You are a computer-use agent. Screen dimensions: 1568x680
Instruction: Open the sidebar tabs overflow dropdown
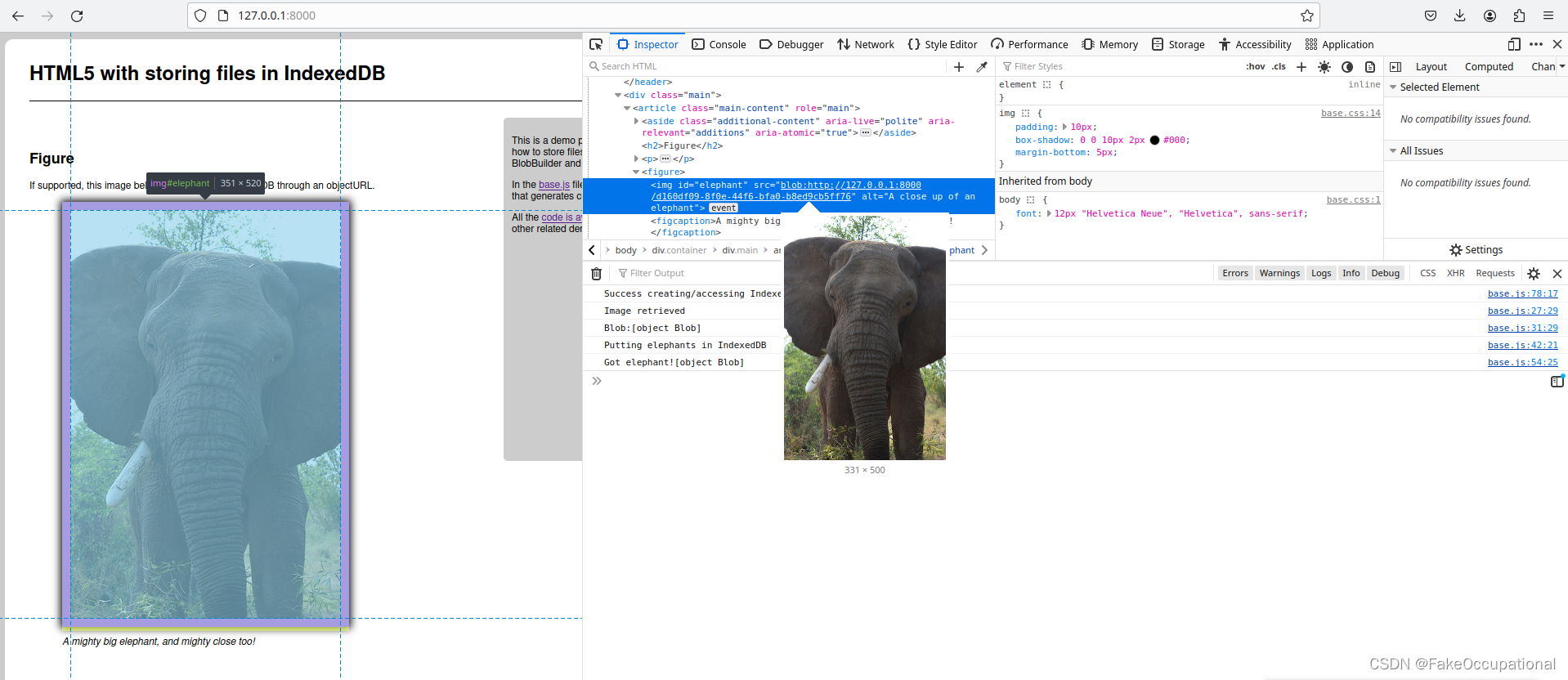point(1561,67)
